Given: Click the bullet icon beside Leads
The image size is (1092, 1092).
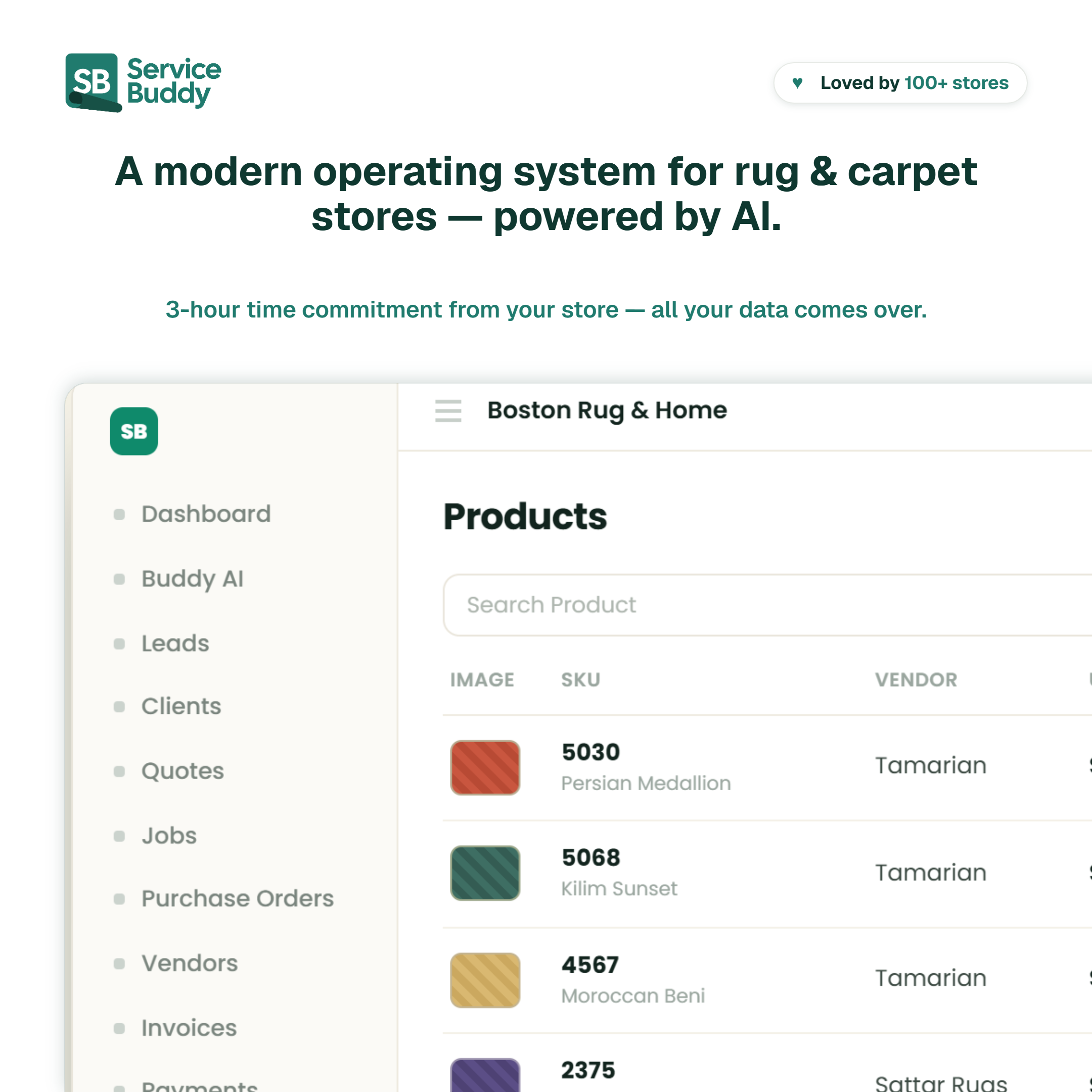Looking at the screenshot, I should [x=119, y=644].
